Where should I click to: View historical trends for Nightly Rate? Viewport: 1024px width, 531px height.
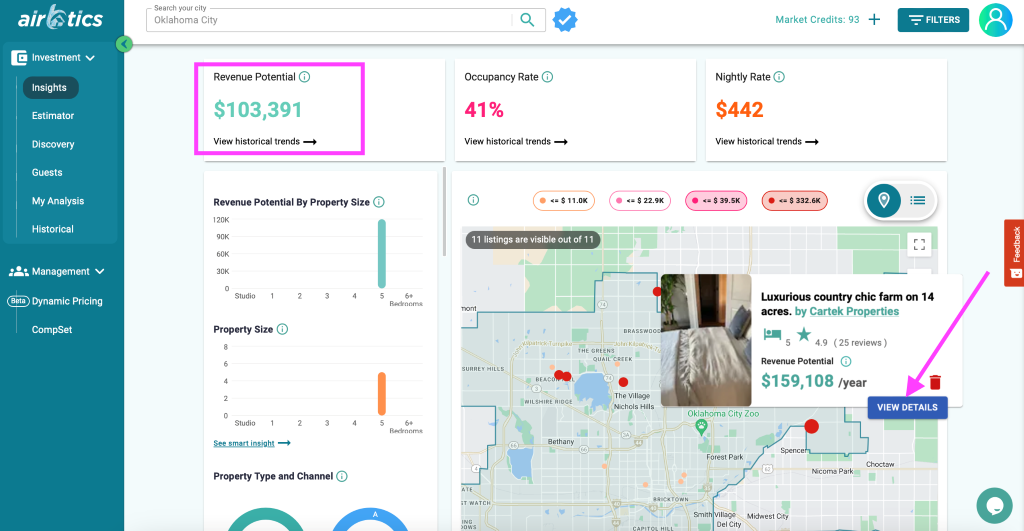(767, 141)
